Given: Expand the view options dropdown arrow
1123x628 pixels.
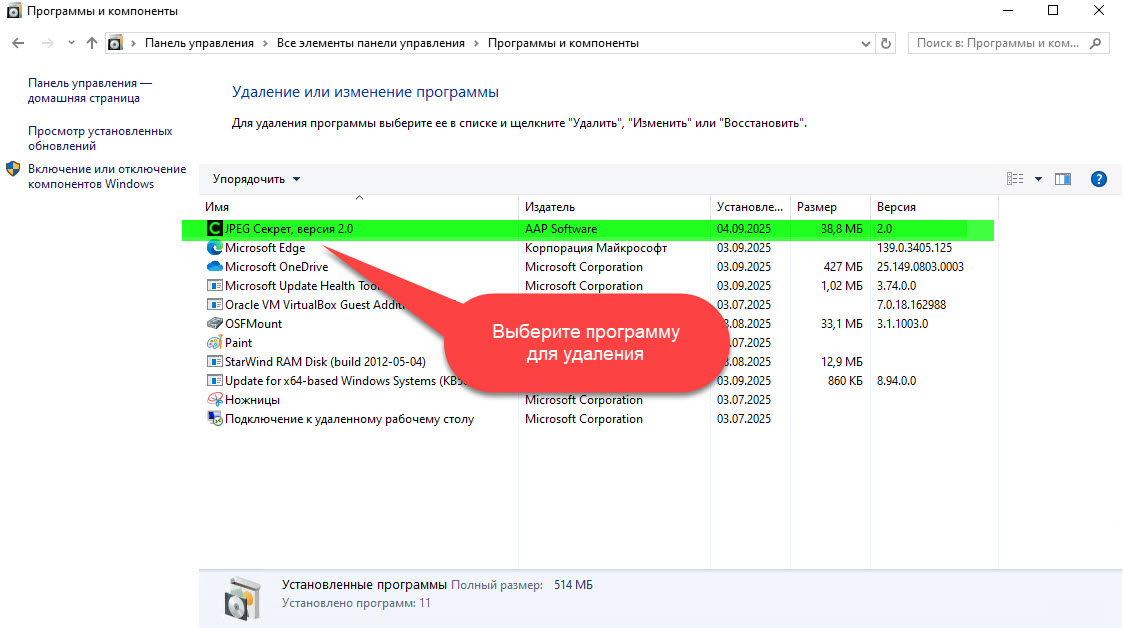Looking at the screenshot, I should [x=1038, y=179].
